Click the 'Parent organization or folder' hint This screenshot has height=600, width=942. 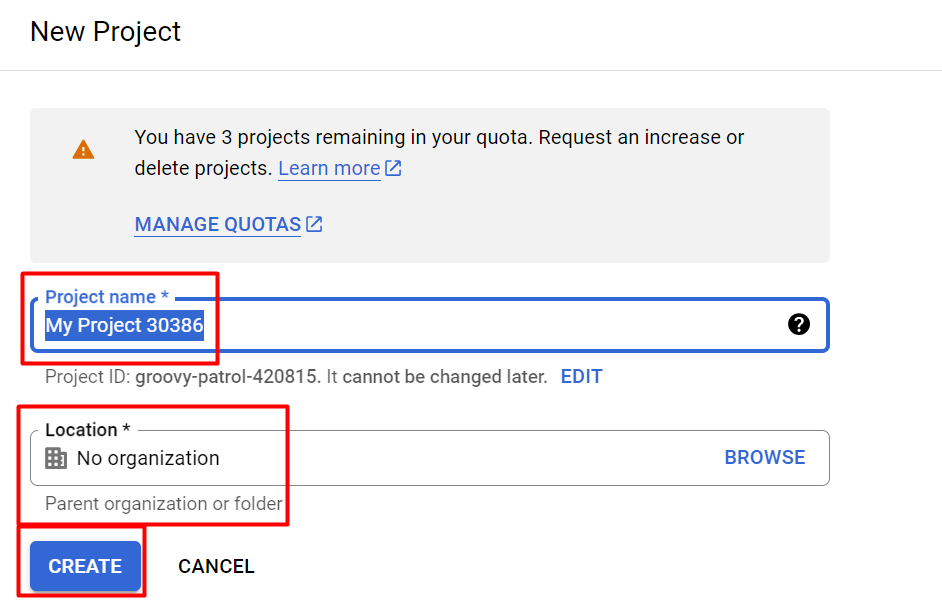(x=163, y=504)
